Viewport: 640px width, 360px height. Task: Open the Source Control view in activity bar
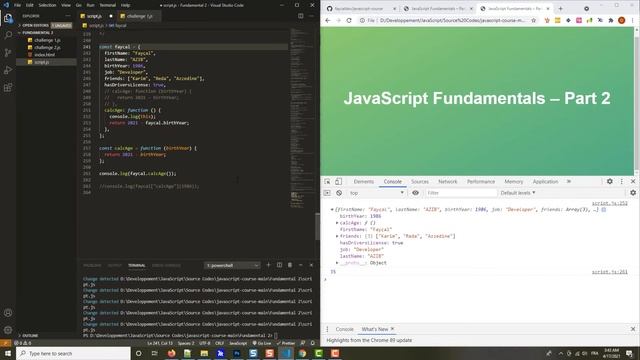coord(8,53)
